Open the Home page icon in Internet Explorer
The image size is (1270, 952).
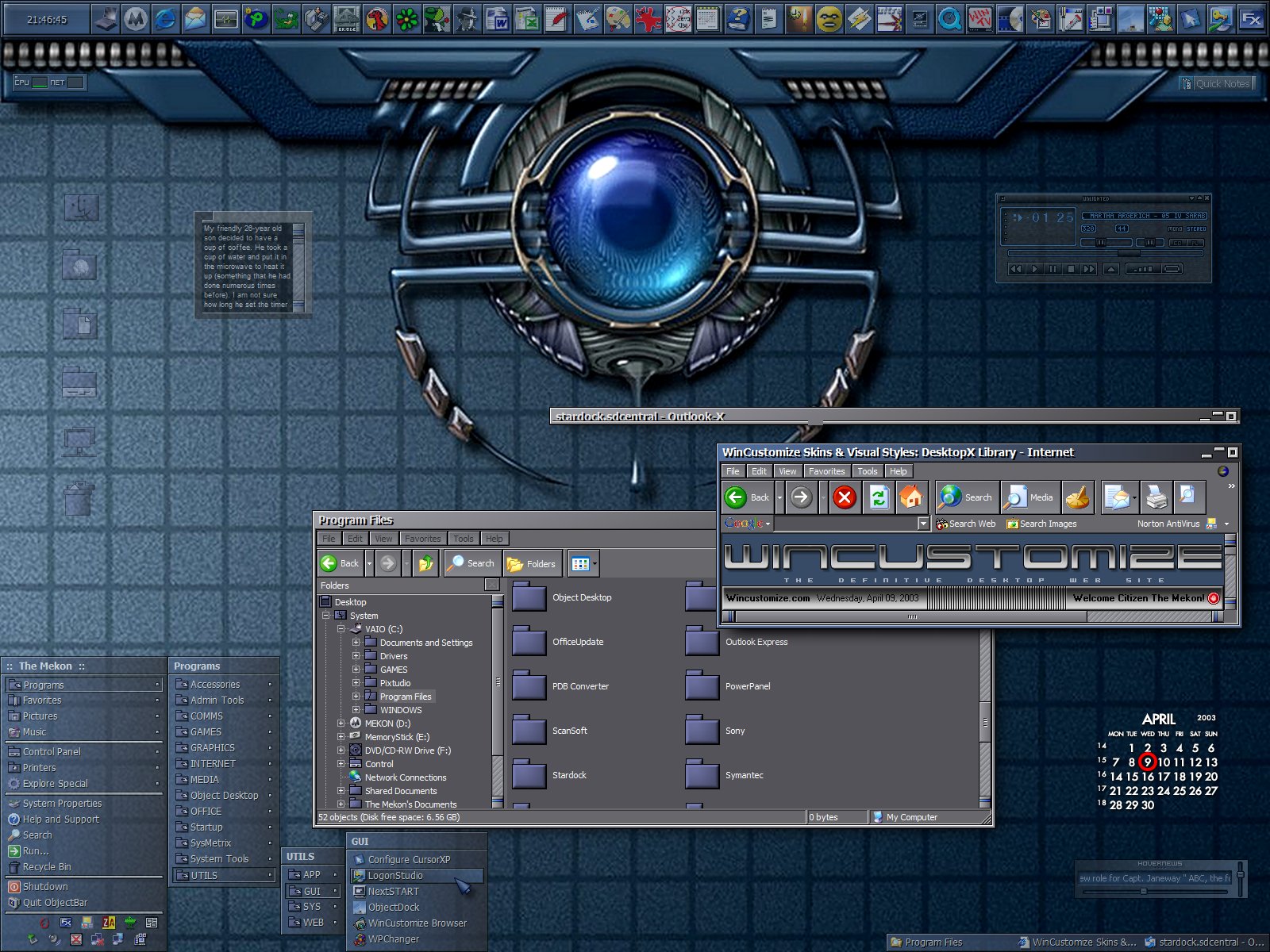pyautogui.click(x=911, y=497)
